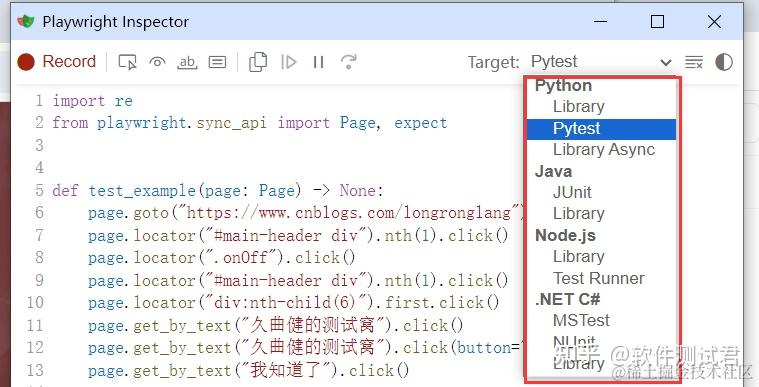Select the Assert value icon
The image size is (759, 387).
click(217, 62)
